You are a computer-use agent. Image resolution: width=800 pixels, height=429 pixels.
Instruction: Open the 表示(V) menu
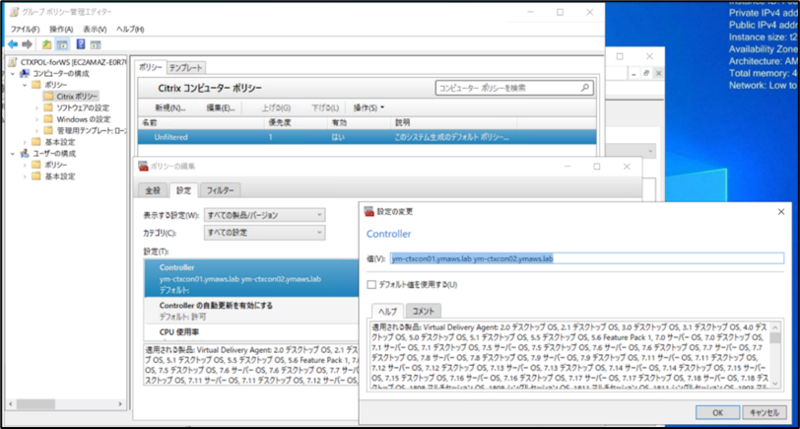point(95,29)
